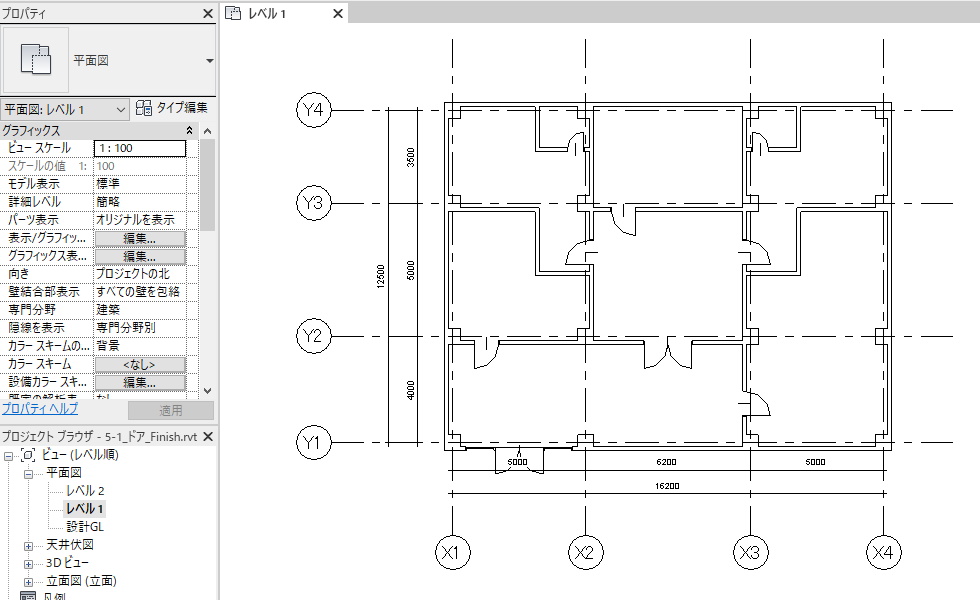
Task: Click the 16200 overall dimension text
Action: 667,486
